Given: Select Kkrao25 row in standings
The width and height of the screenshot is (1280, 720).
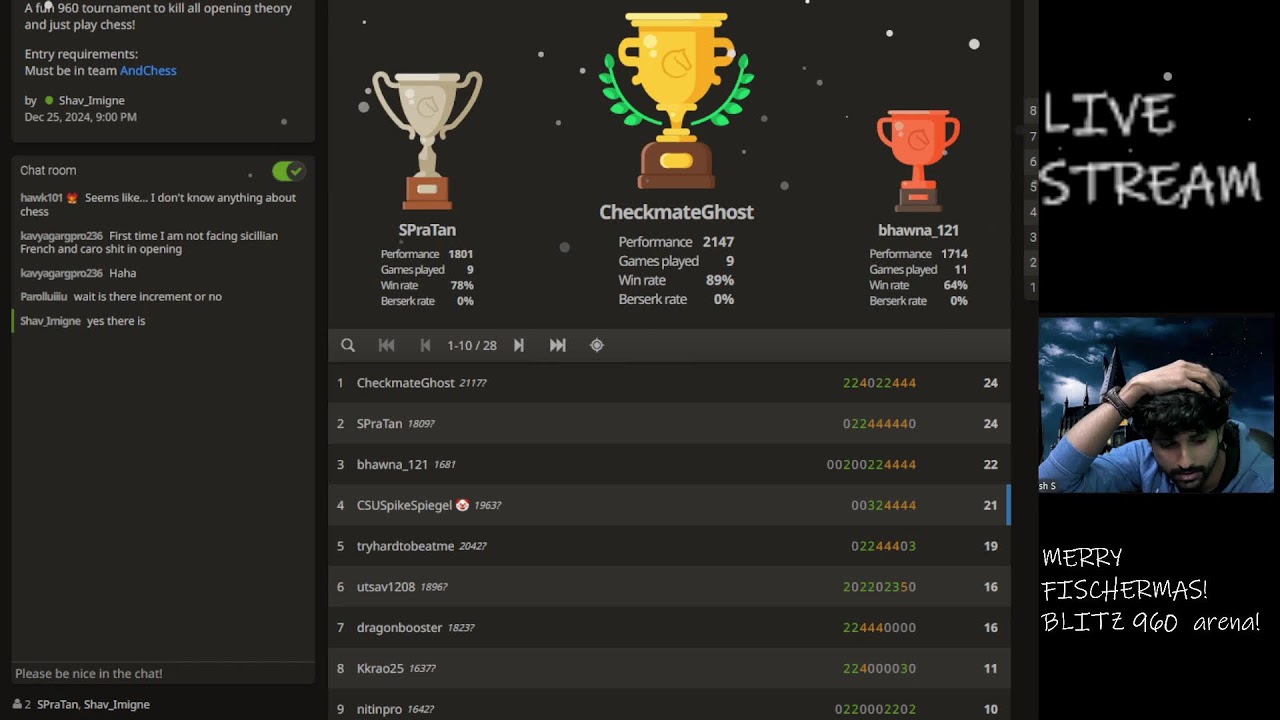Looking at the screenshot, I should tap(669, 668).
